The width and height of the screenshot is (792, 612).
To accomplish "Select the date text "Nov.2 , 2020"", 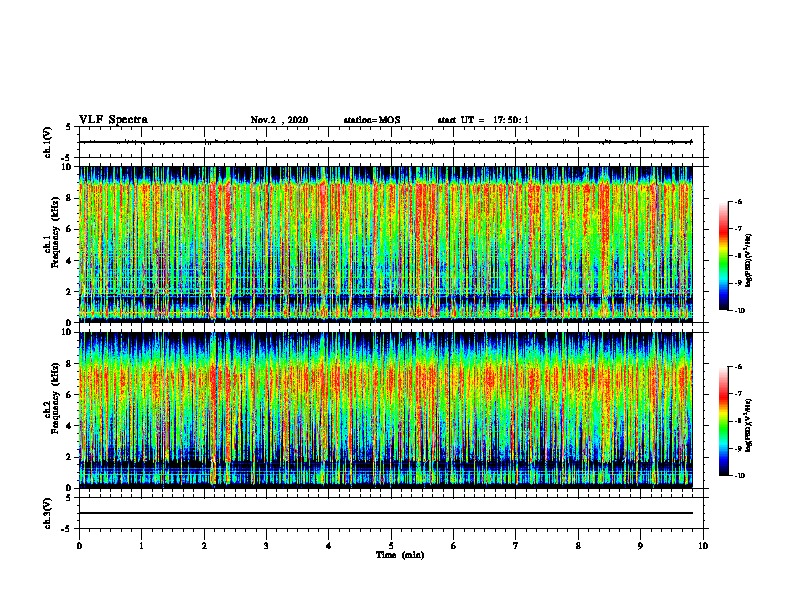I will (279, 120).
